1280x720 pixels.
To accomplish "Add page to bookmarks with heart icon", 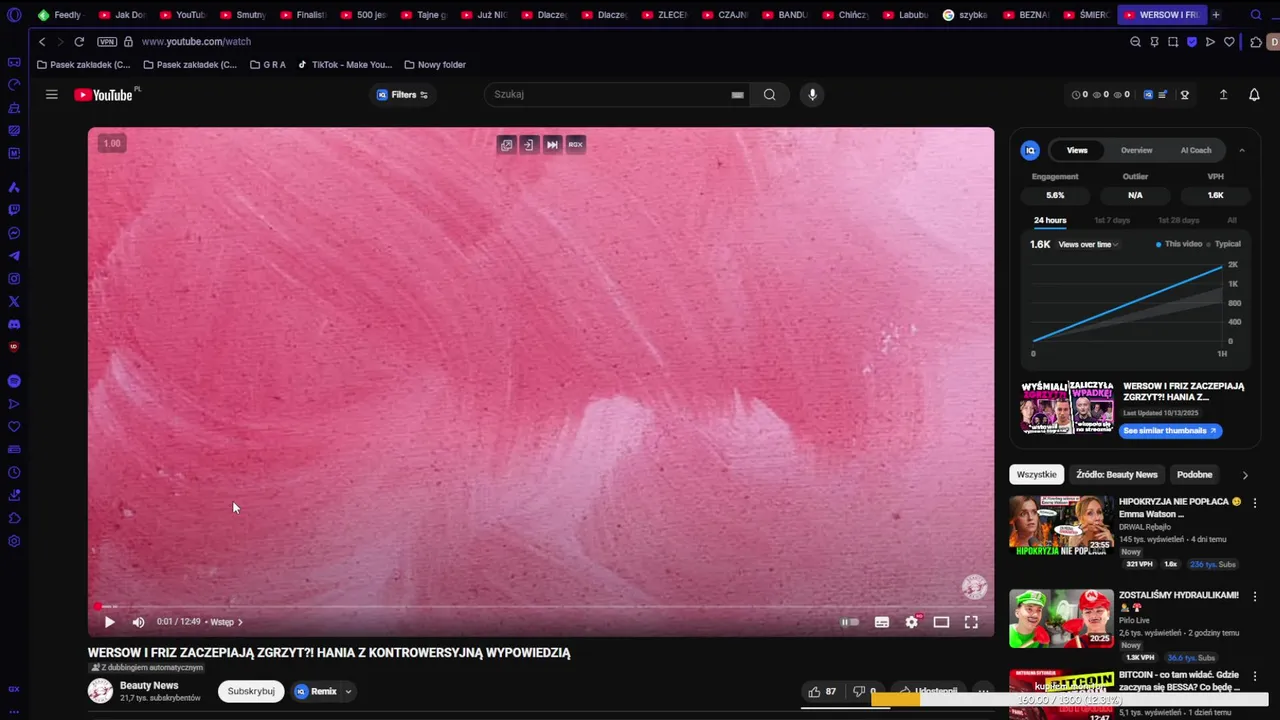I will (1229, 42).
